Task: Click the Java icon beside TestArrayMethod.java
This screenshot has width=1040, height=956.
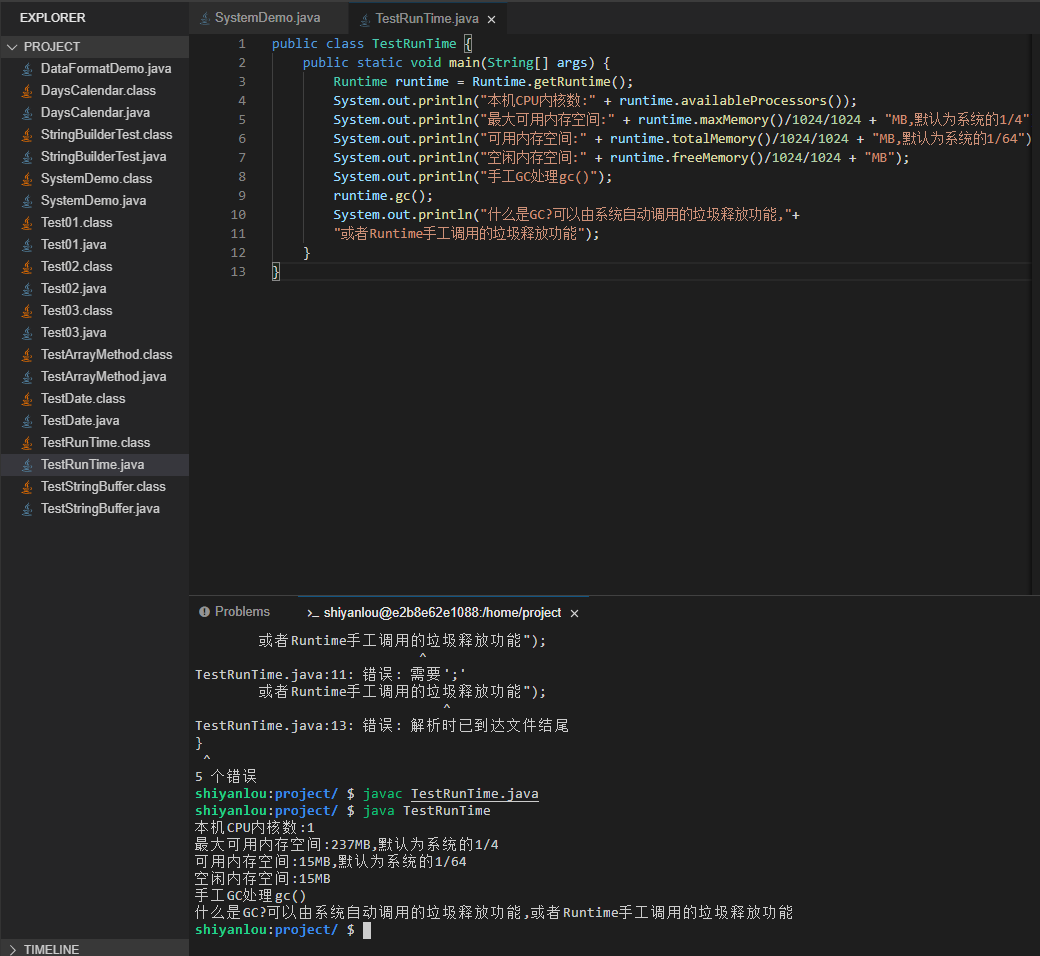Action: [x=27, y=377]
